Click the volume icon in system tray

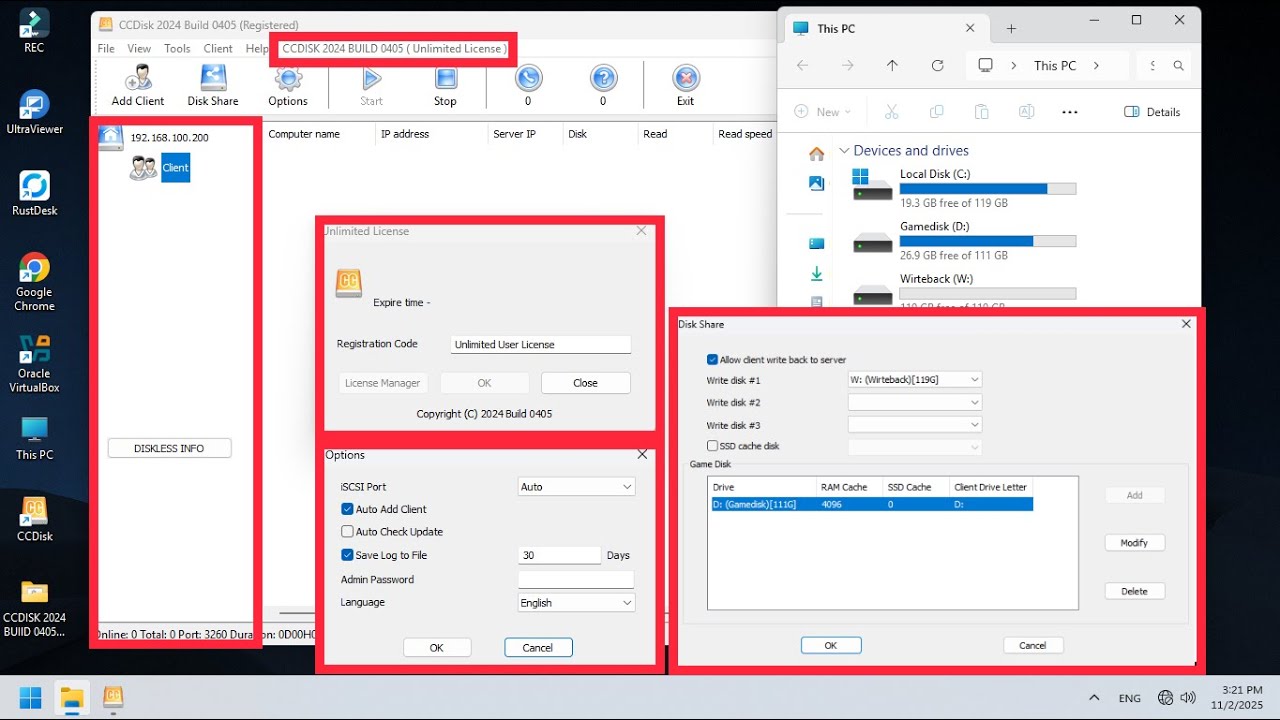click(1189, 698)
